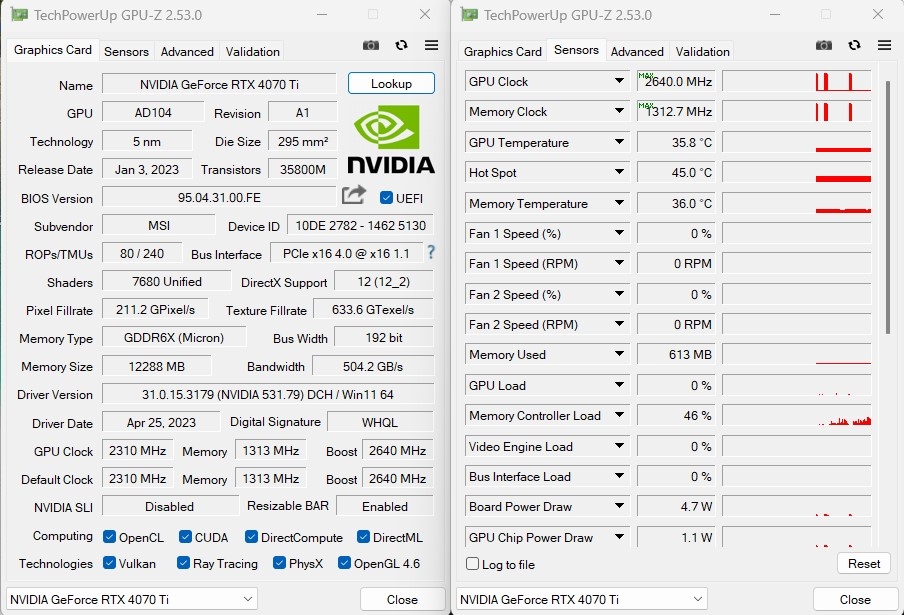Click the NVIDIA logo image
904x615 pixels.
tap(391, 141)
